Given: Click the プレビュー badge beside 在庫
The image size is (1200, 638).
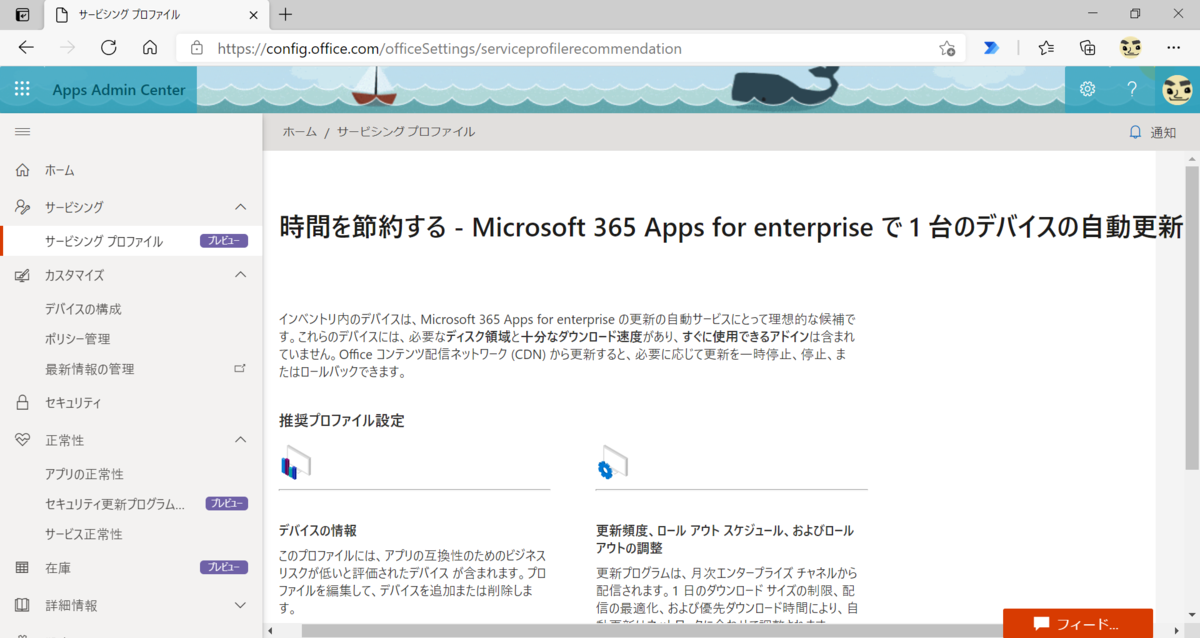Looking at the screenshot, I should point(224,568).
